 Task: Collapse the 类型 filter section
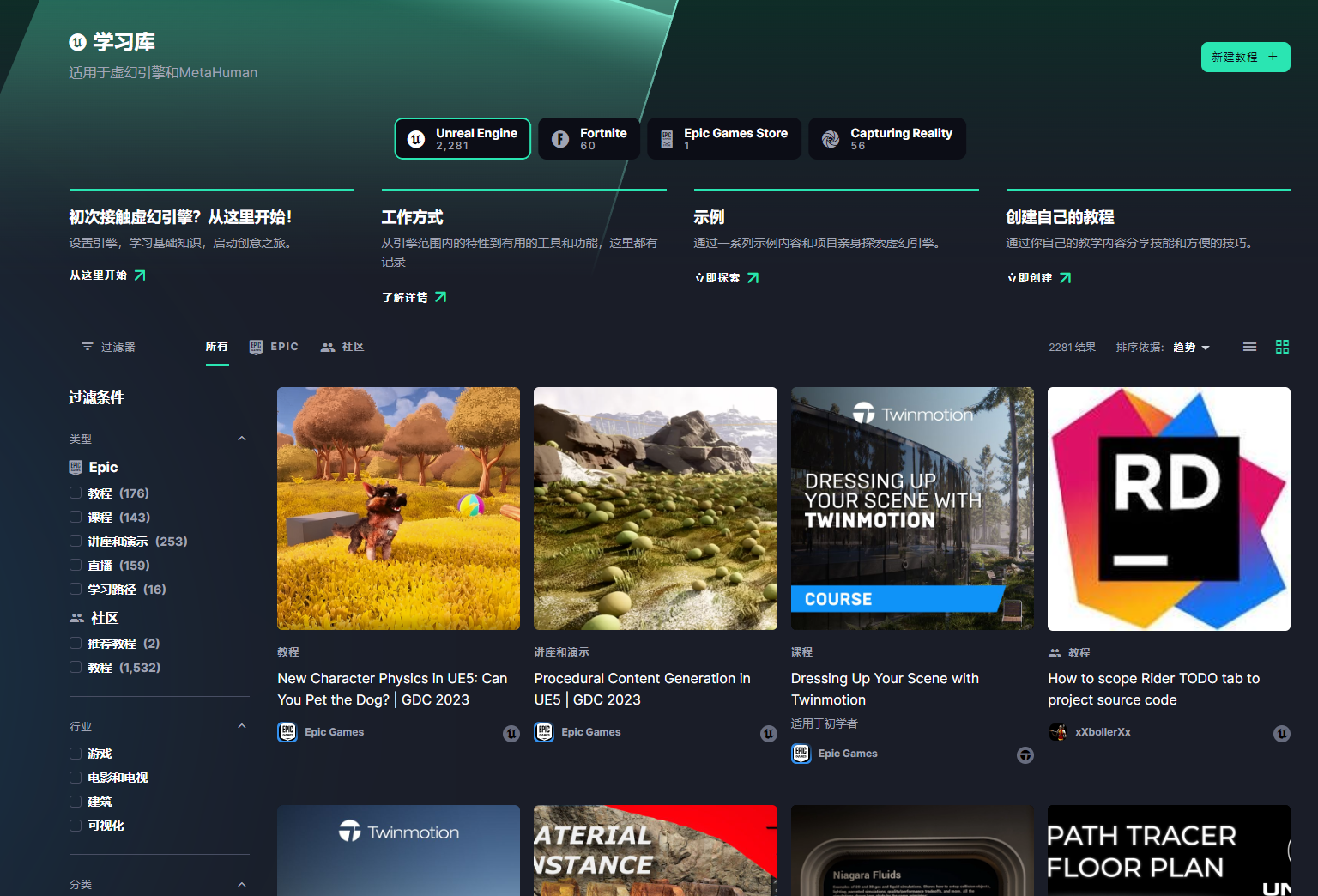tap(242, 439)
